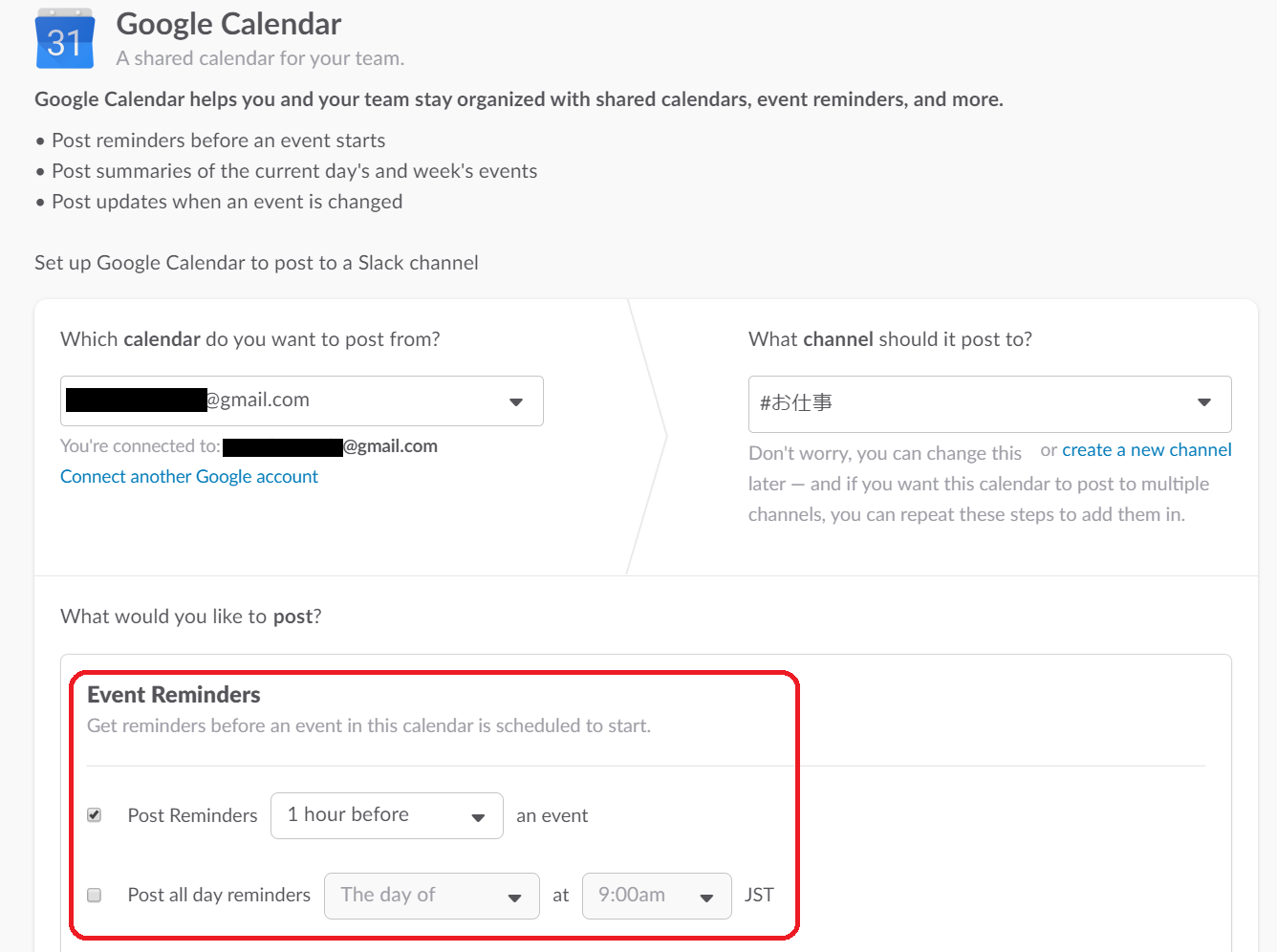Click the channel selector arrow icon

pos(1204,402)
